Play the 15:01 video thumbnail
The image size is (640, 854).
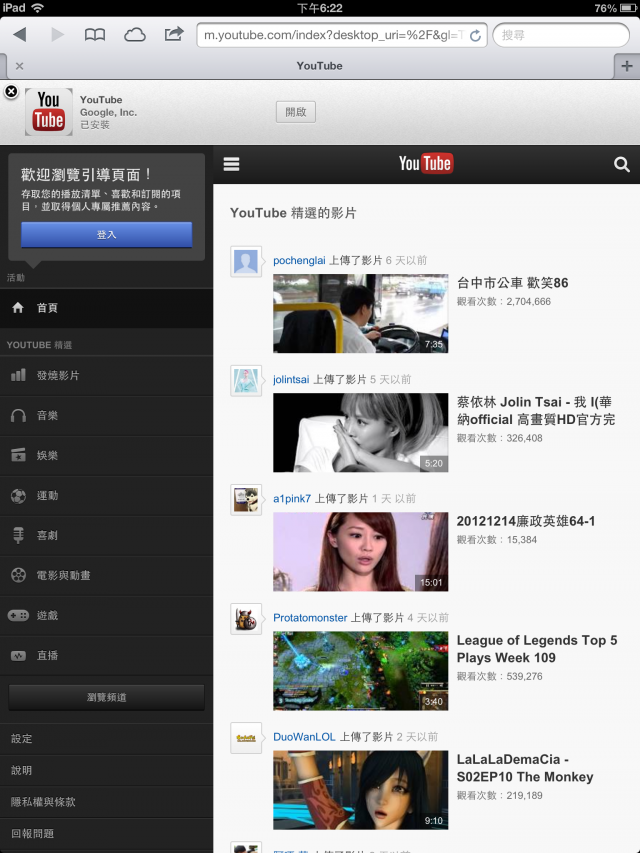click(361, 552)
